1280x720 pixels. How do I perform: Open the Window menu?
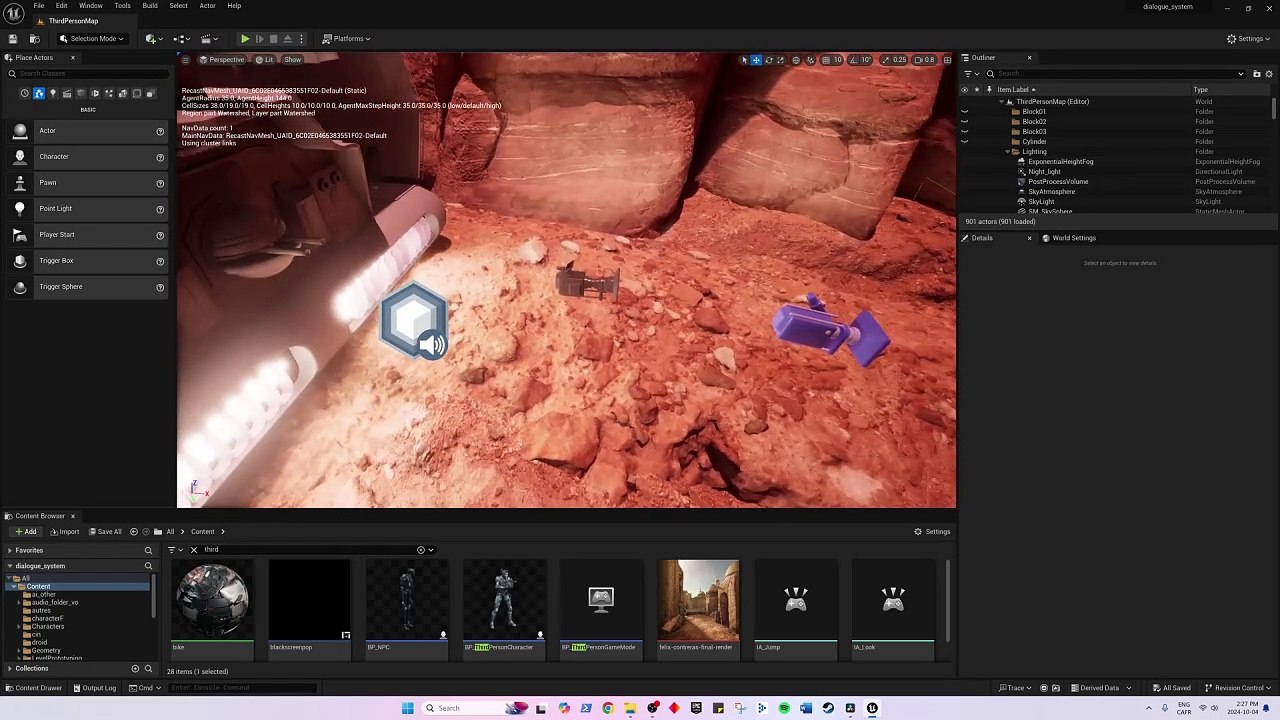(91, 6)
